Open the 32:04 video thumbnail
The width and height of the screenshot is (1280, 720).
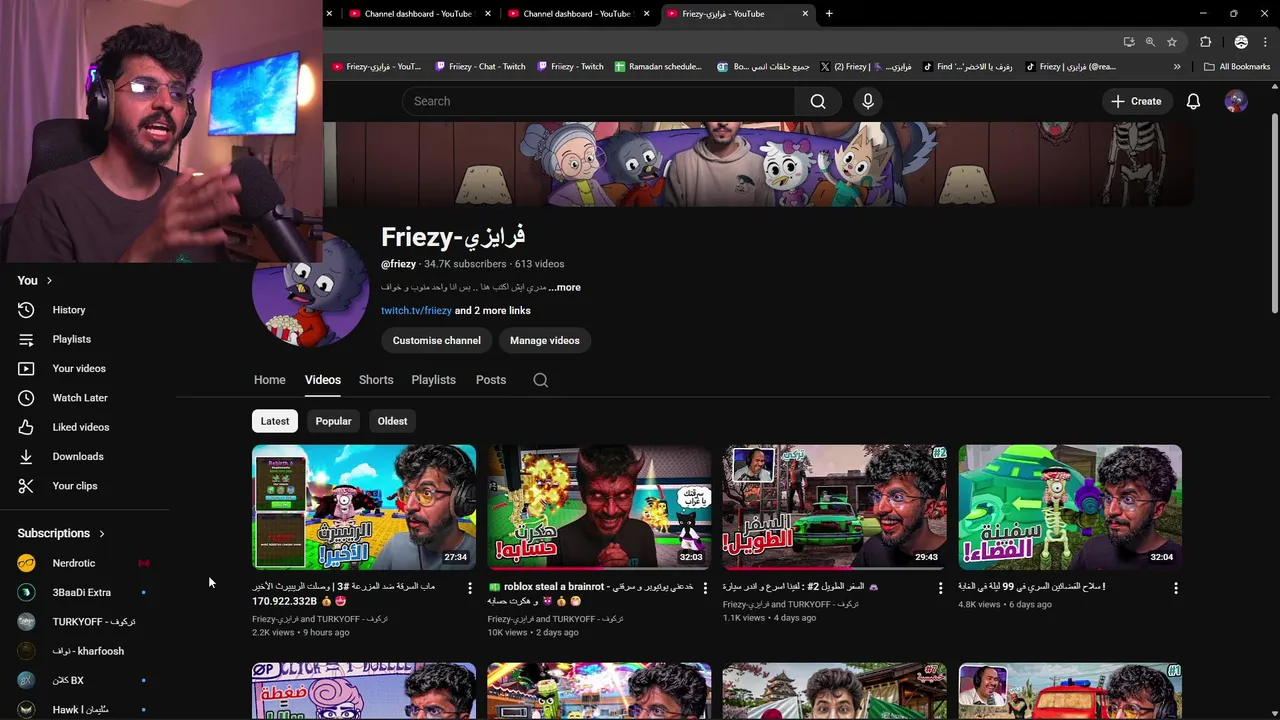[1070, 507]
